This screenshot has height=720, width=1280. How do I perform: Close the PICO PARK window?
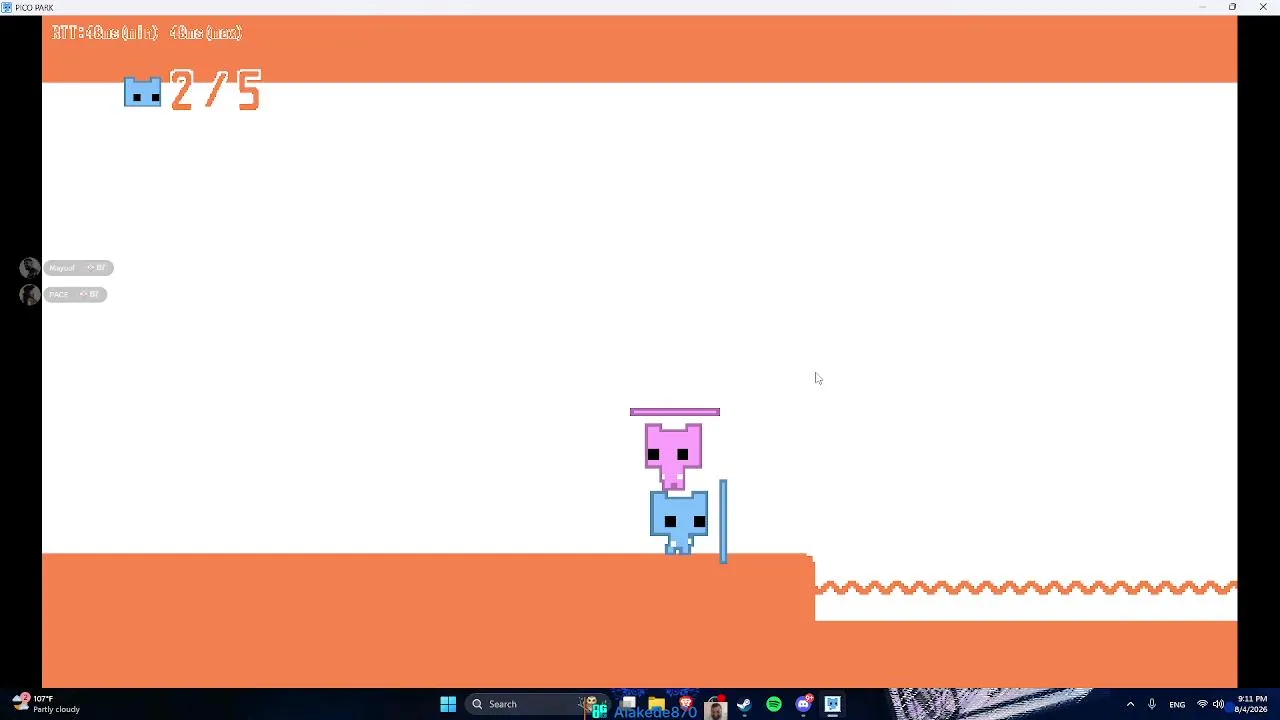(x=1263, y=7)
